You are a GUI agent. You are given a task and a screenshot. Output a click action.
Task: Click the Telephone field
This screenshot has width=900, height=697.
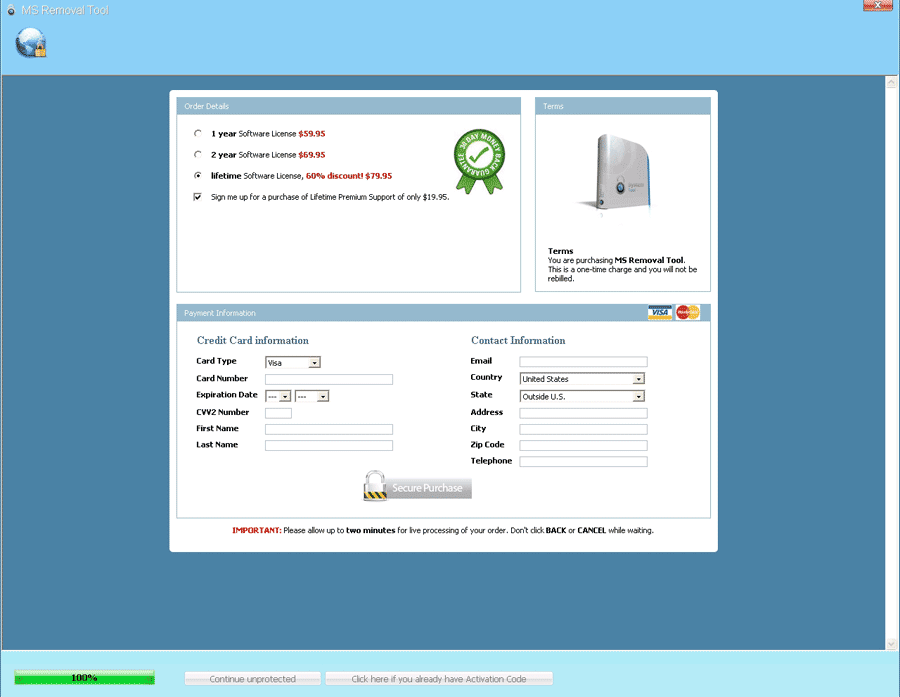[583, 462]
